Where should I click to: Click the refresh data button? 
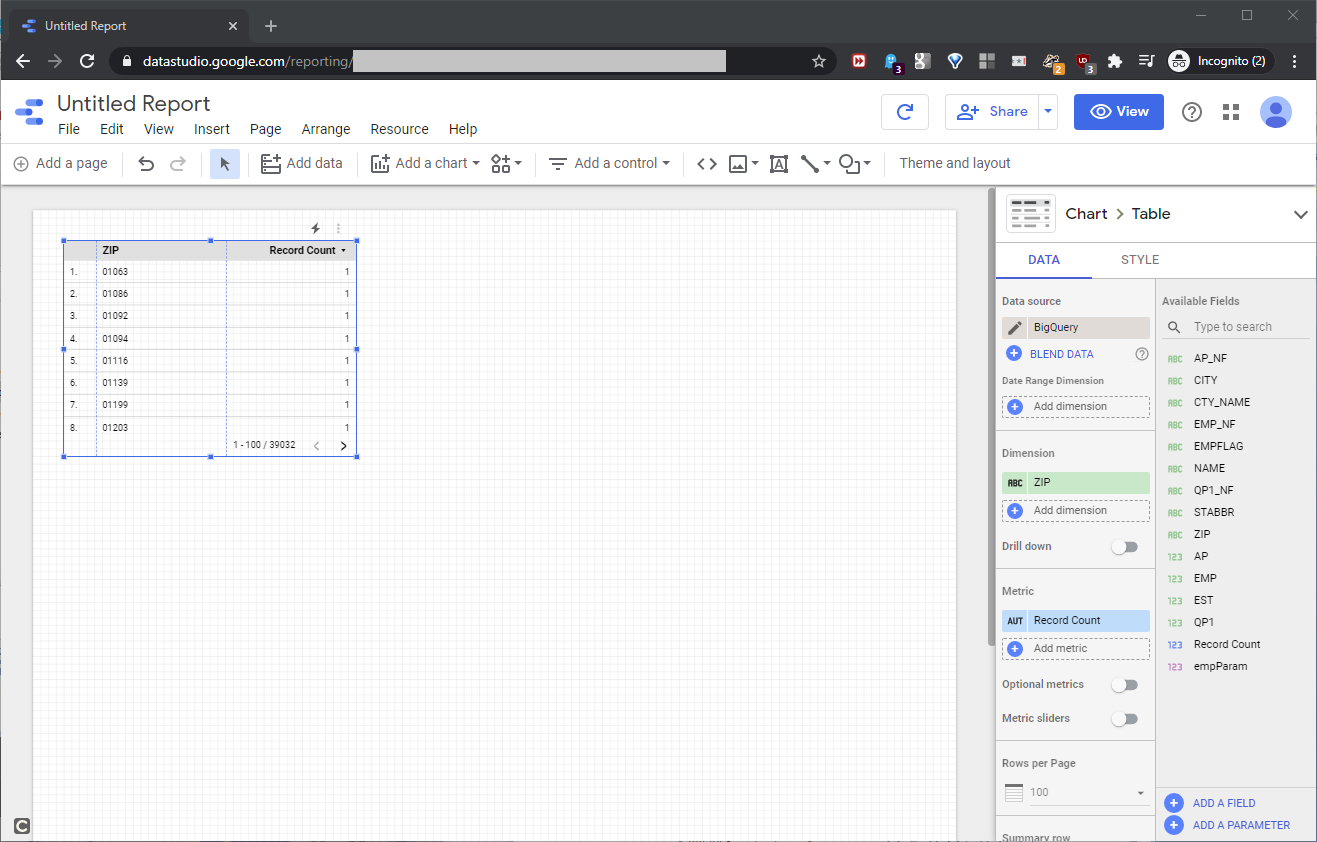tap(905, 112)
